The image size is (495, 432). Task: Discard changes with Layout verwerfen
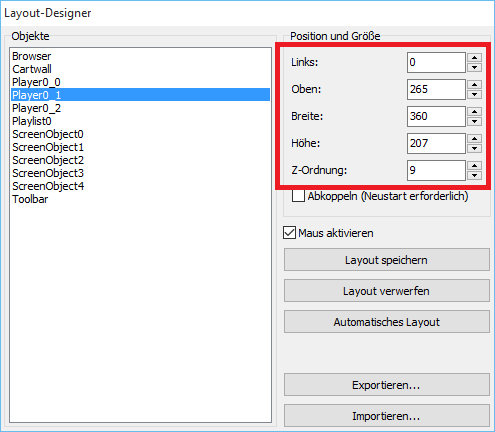pyautogui.click(x=387, y=291)
